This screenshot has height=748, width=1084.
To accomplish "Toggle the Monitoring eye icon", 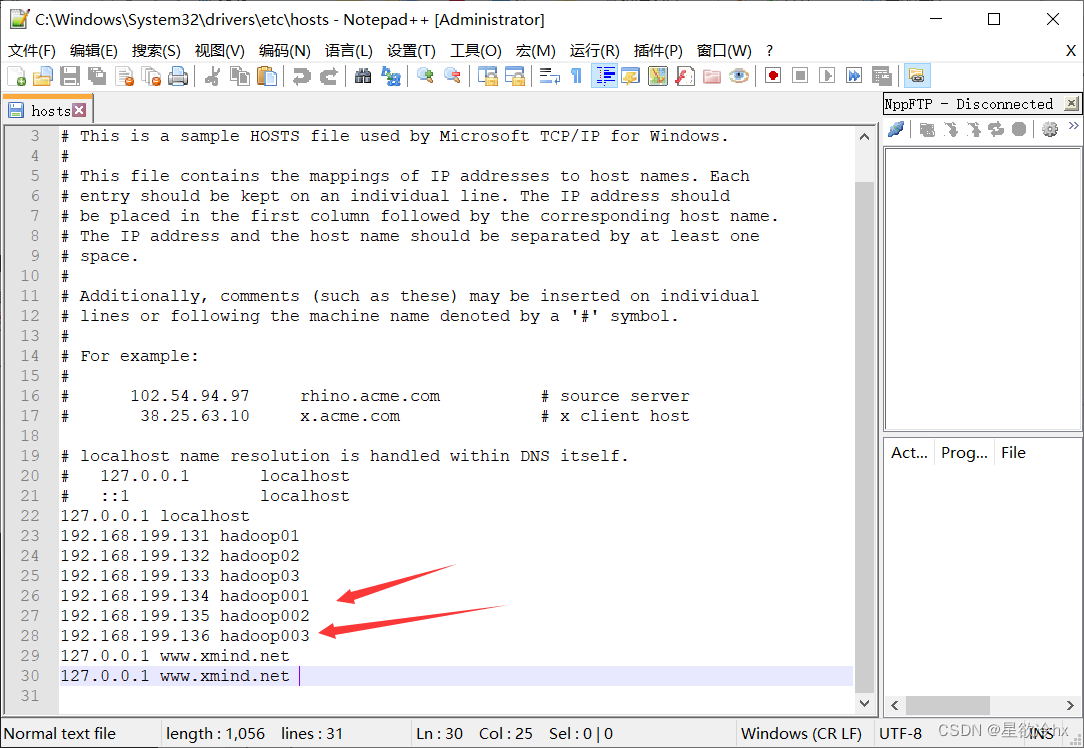I will [738, 76].
